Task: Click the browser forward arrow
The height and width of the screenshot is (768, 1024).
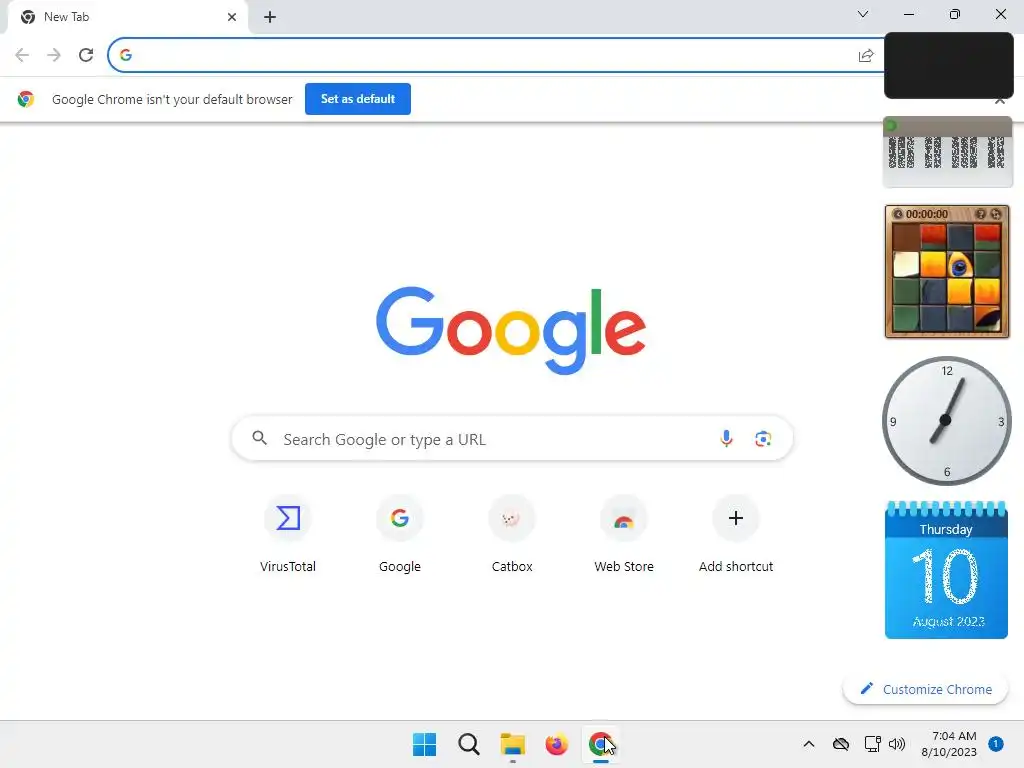Action: (54, 55)
